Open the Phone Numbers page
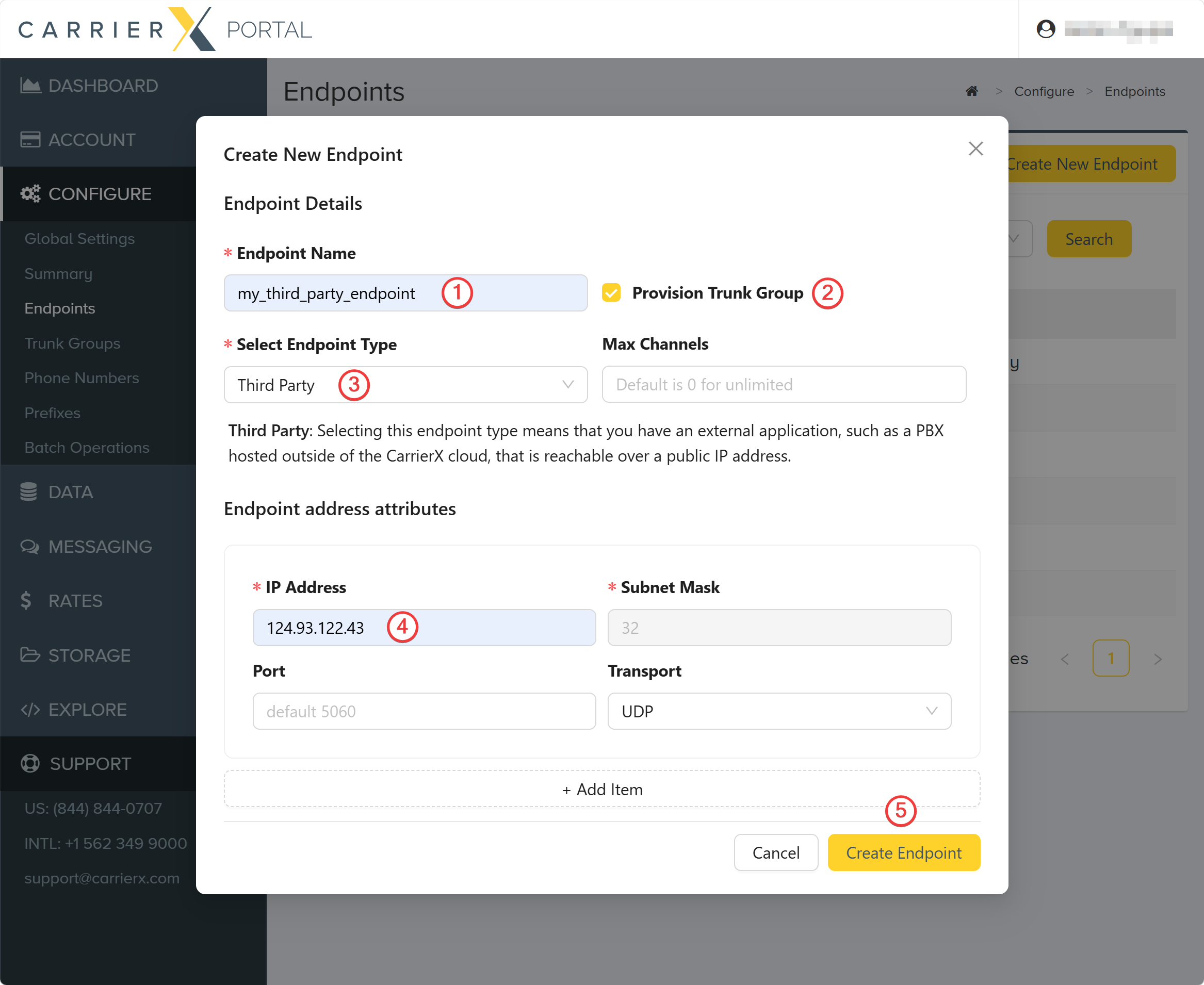 [x=82, y=378]
